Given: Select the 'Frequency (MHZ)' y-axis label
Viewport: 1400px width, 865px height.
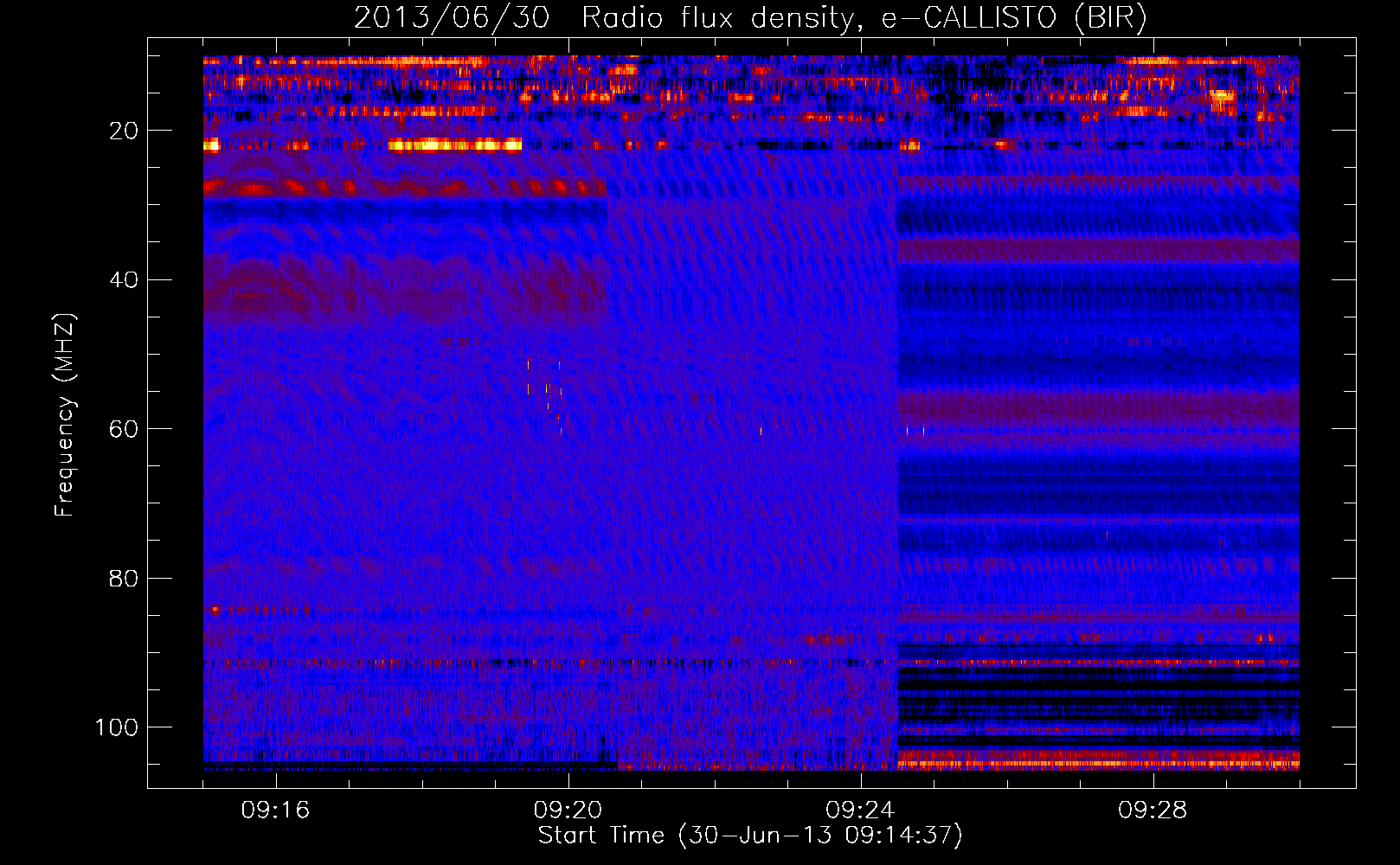Looking at the screenshot, I should pos(65,415).
